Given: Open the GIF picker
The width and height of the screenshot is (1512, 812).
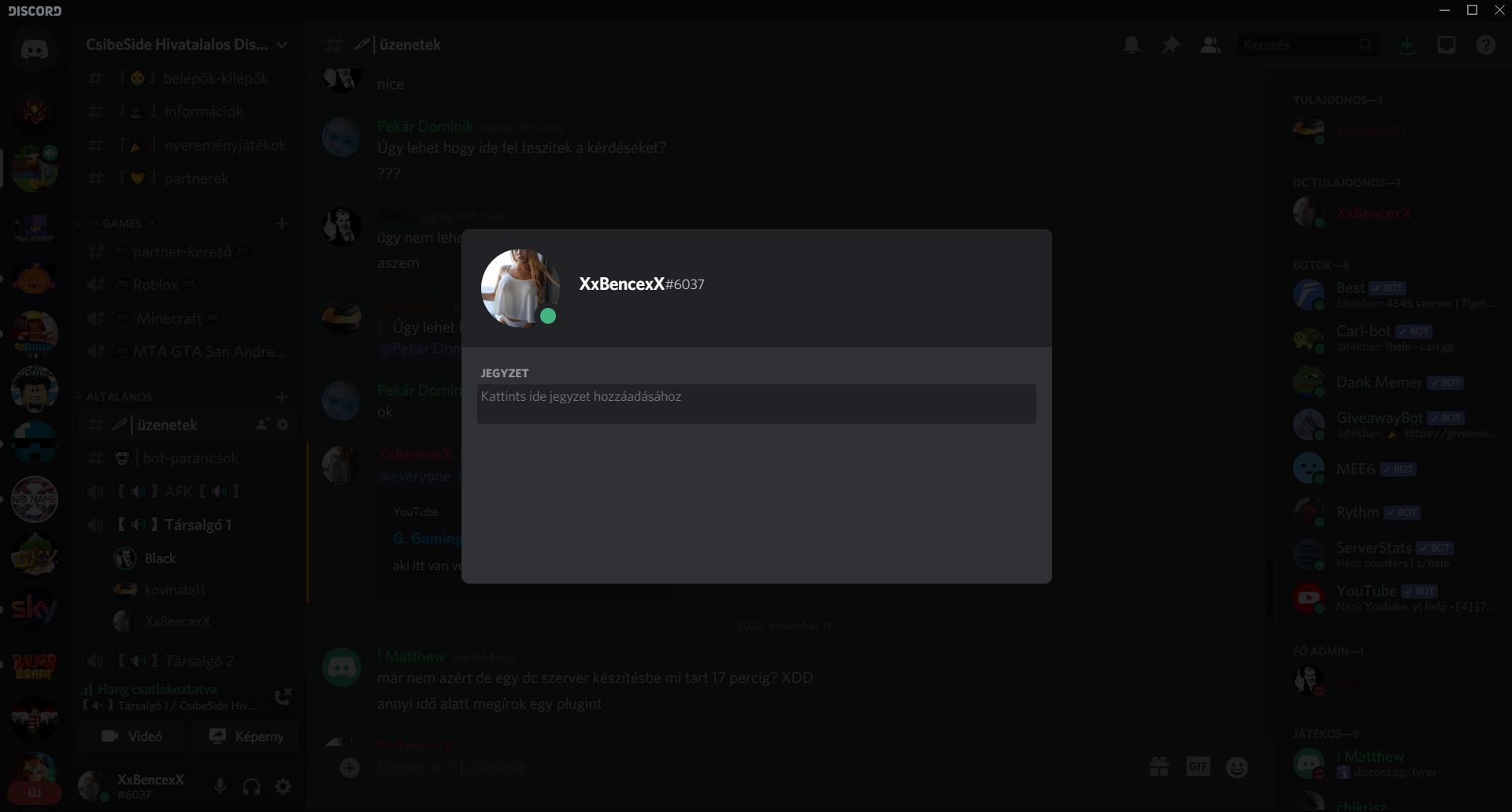Looking at the screenshot, I should 1198,767.
